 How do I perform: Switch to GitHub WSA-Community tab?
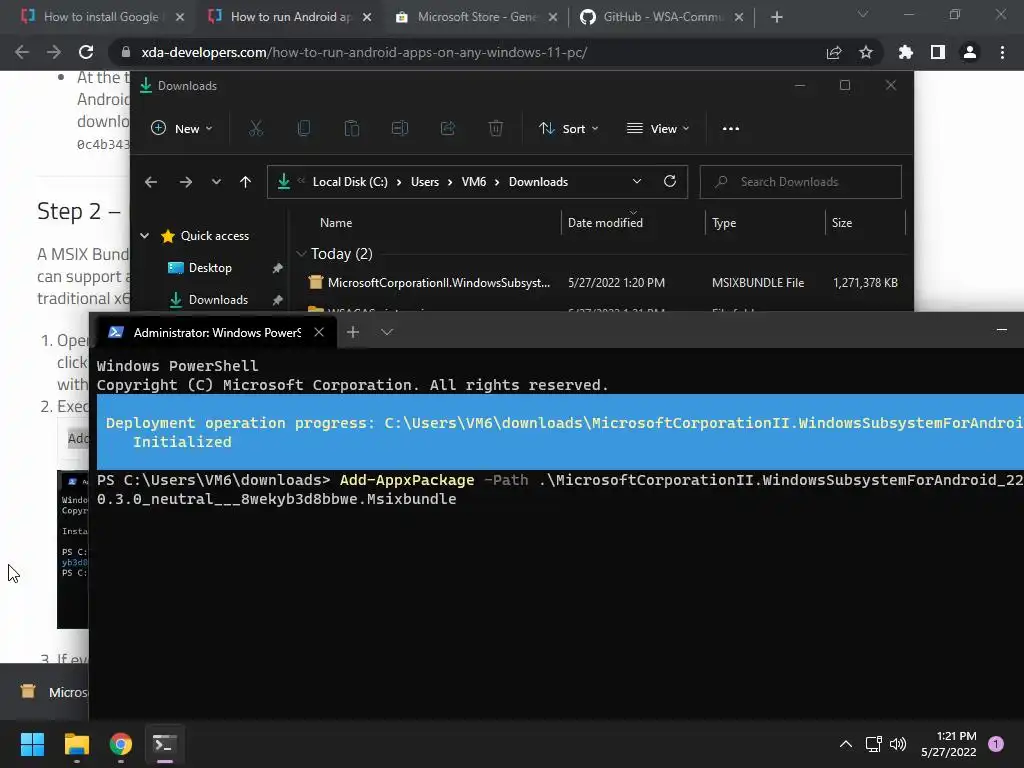click(x=662, y=17)
